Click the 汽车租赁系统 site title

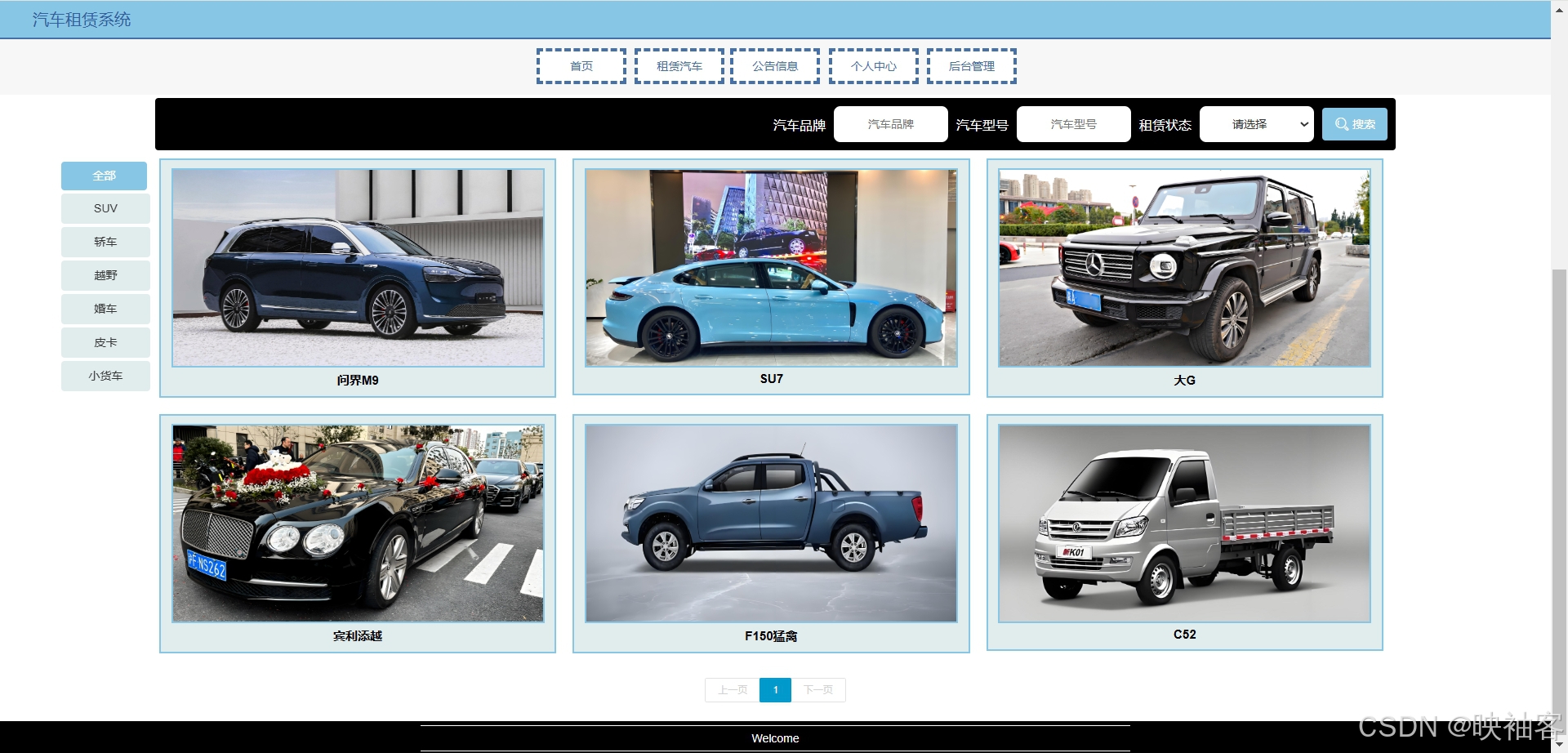[82, 20]
